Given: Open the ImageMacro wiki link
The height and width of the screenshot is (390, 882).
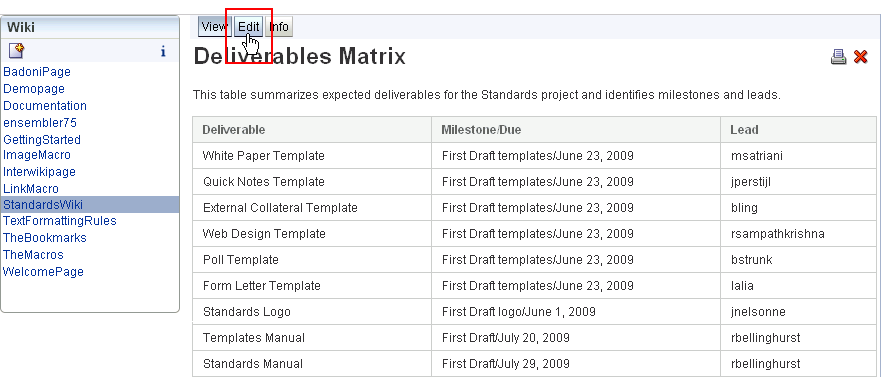Looking at the screenshot, I should point(37,155).
